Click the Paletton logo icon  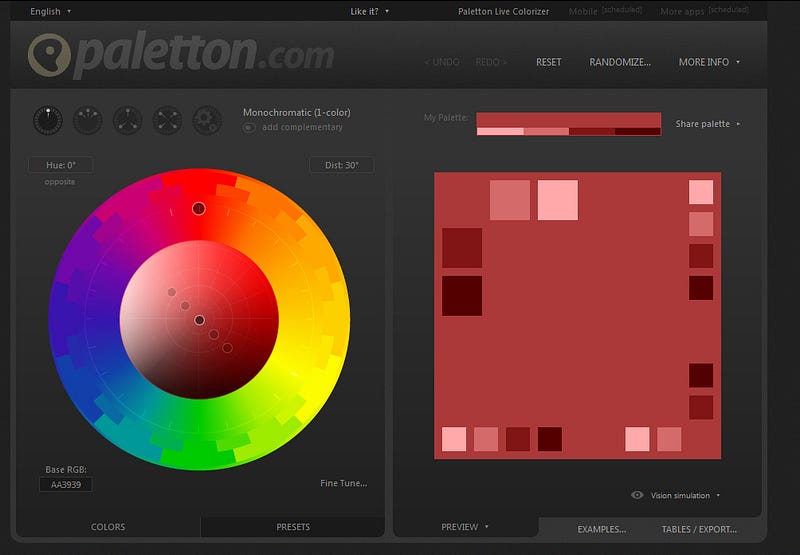49,55
